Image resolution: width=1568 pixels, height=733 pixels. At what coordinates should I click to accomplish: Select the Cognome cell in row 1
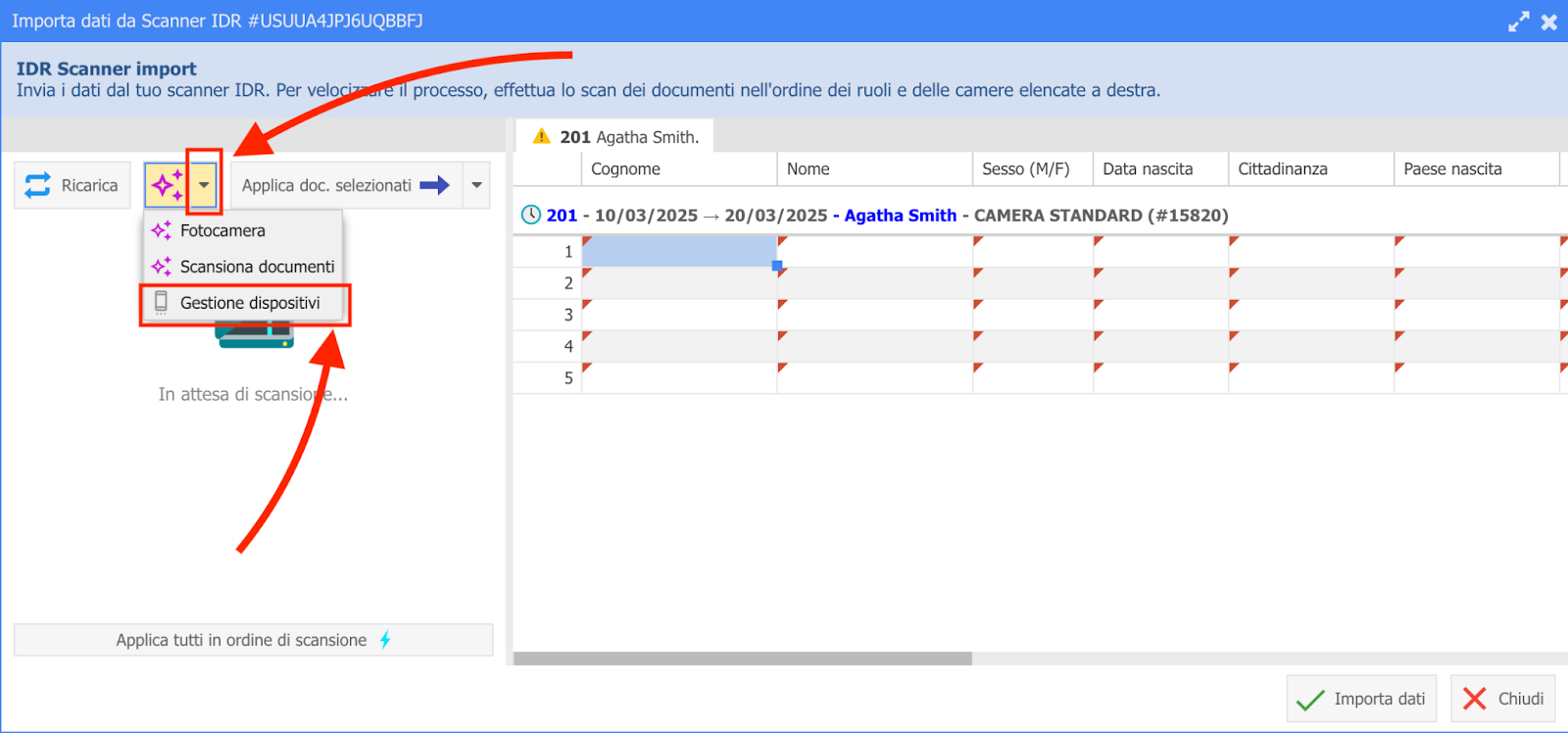pos(678,252)
